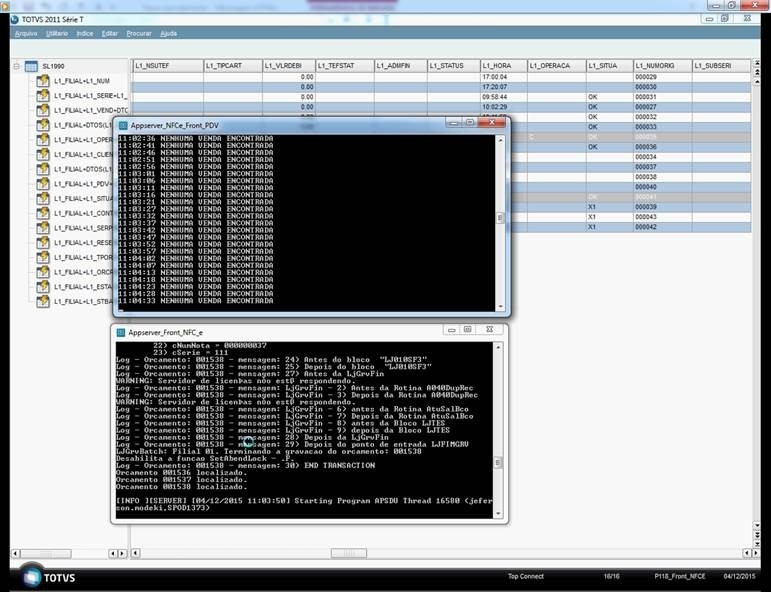The image size is (771, 592).
Task: Click scrollbar thumb in Appserver_NFCe_Front_PDV console
Action: (x=501, y=218)
